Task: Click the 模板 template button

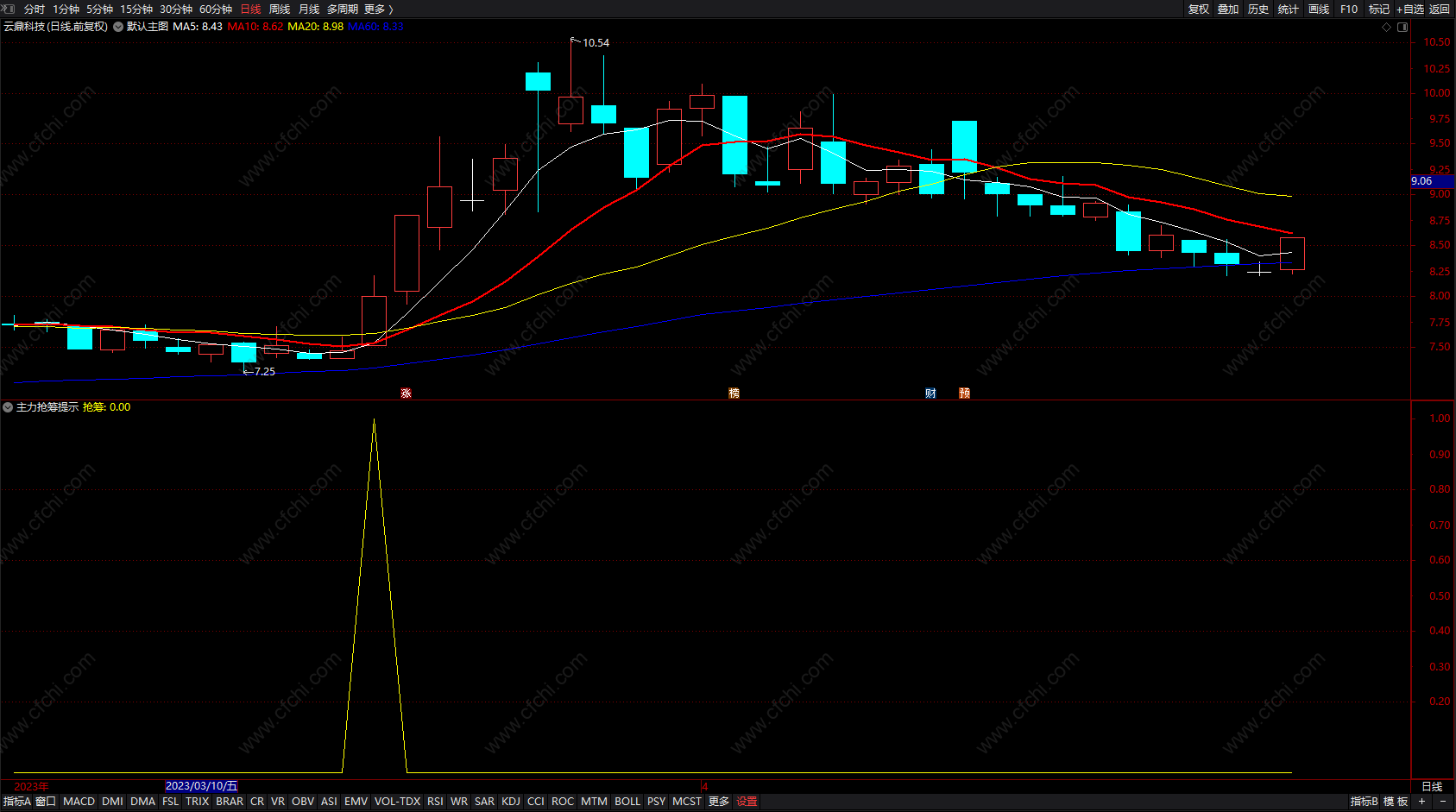Action: pos(1396,802)
